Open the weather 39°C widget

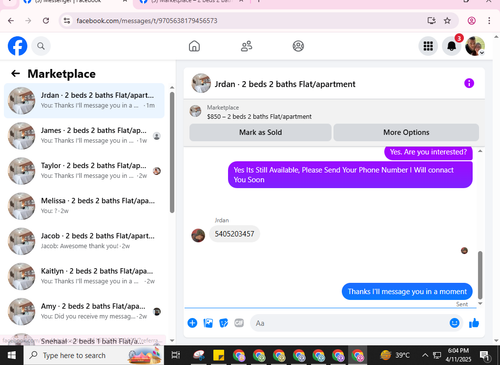point(395,355)
